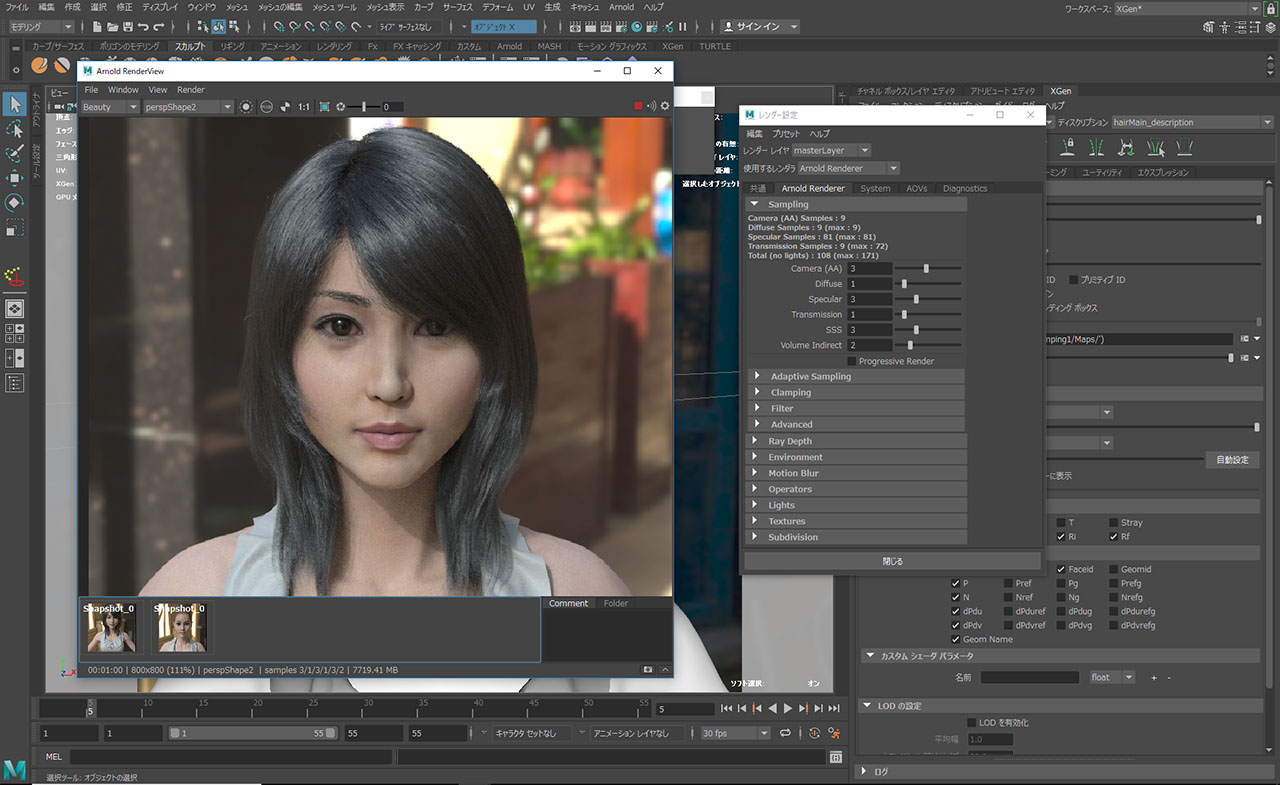Open the Render menu in Arnold RenderView
Image resolution: width=1280 pixels, height=785 pixels.
190,90
